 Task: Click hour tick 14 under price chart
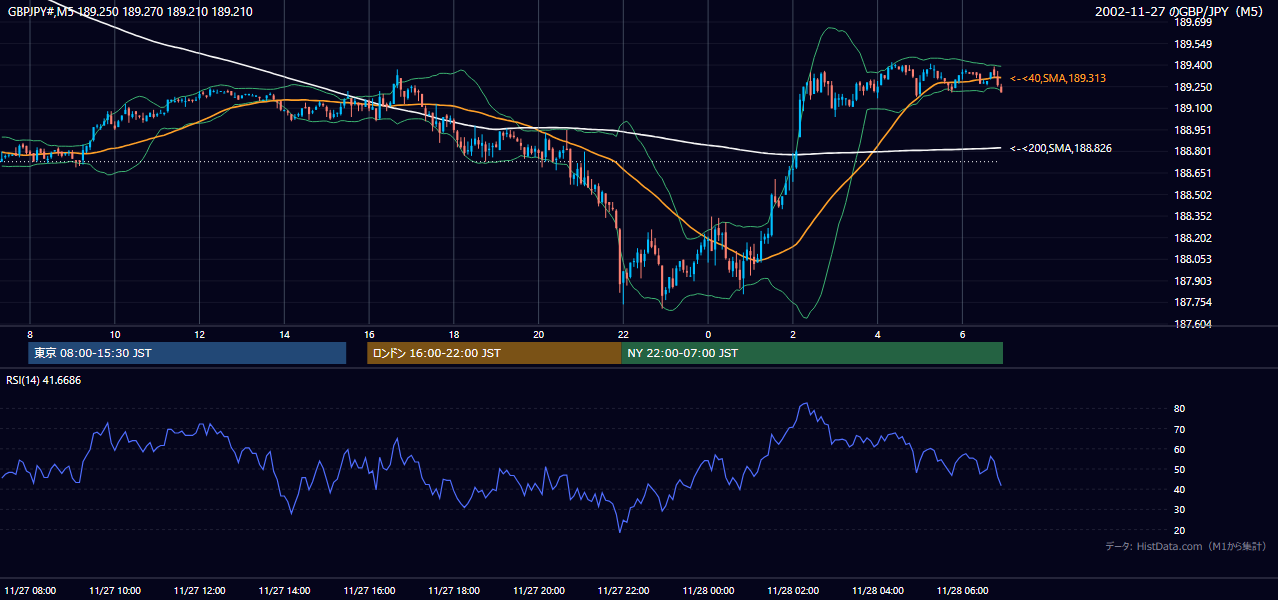click(285, 334)
